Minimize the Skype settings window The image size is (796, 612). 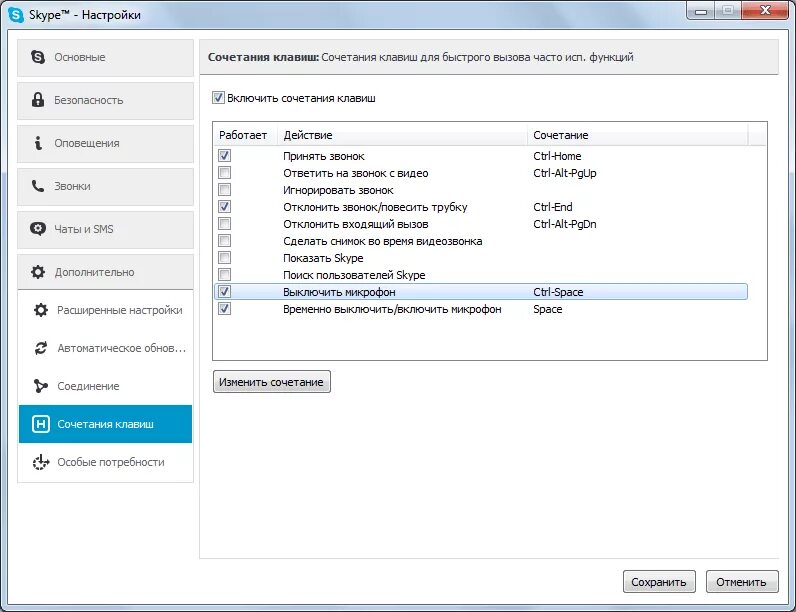click(702, 11)
